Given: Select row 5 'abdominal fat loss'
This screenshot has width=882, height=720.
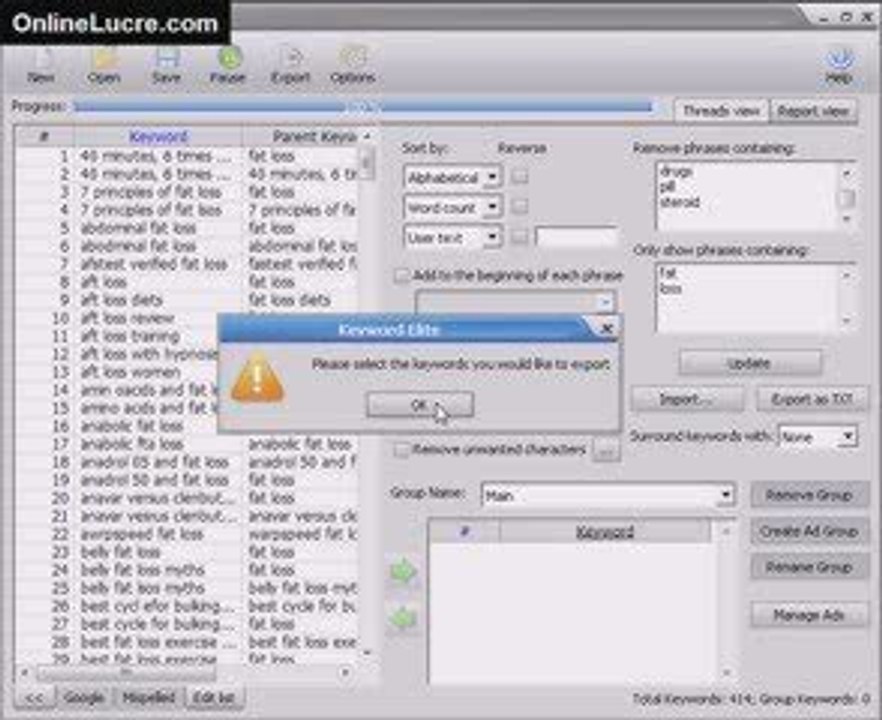Looking at the screenshot, I should pyautogui.click(x=187, y=228).
